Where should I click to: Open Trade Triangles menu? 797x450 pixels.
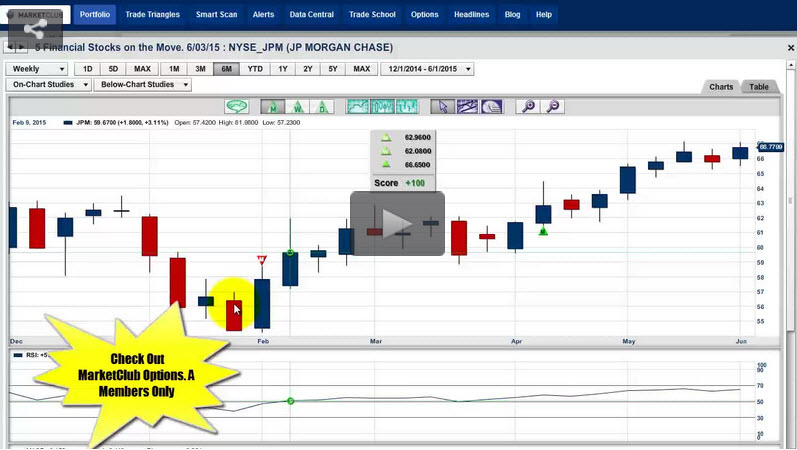pyautogui.click(x=152, y=14)
